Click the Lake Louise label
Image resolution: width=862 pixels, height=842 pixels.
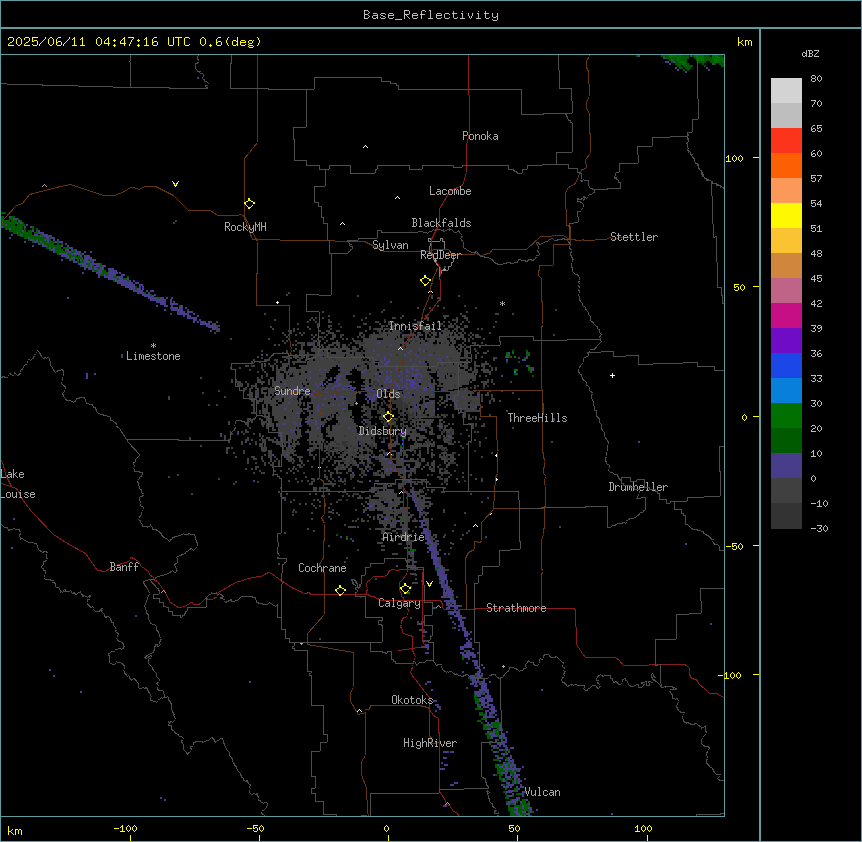click(18, 484)
